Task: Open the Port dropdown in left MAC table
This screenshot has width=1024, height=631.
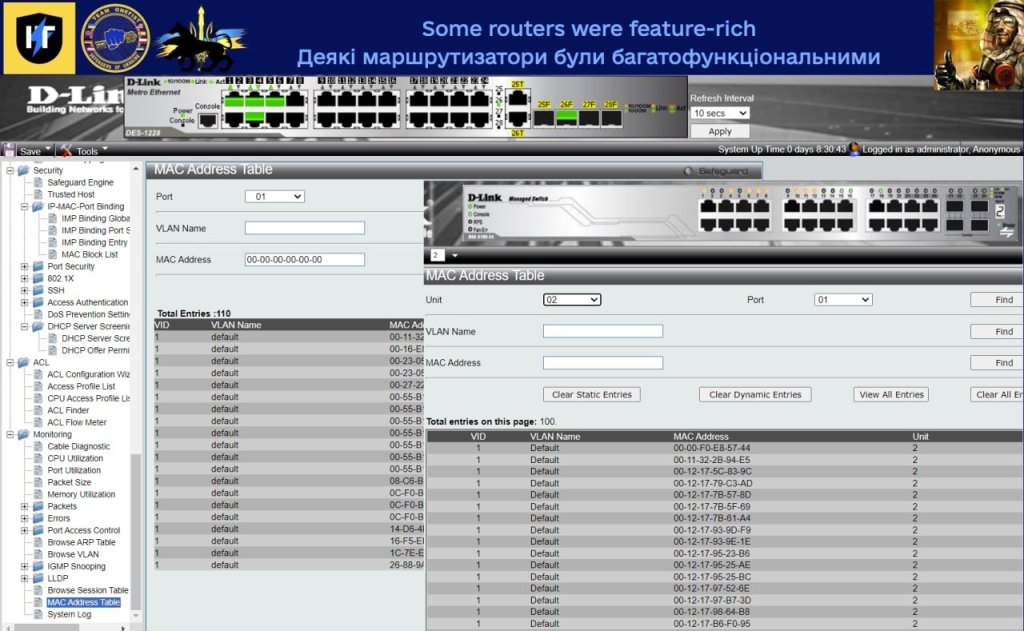Action: (x=274, y=197)
